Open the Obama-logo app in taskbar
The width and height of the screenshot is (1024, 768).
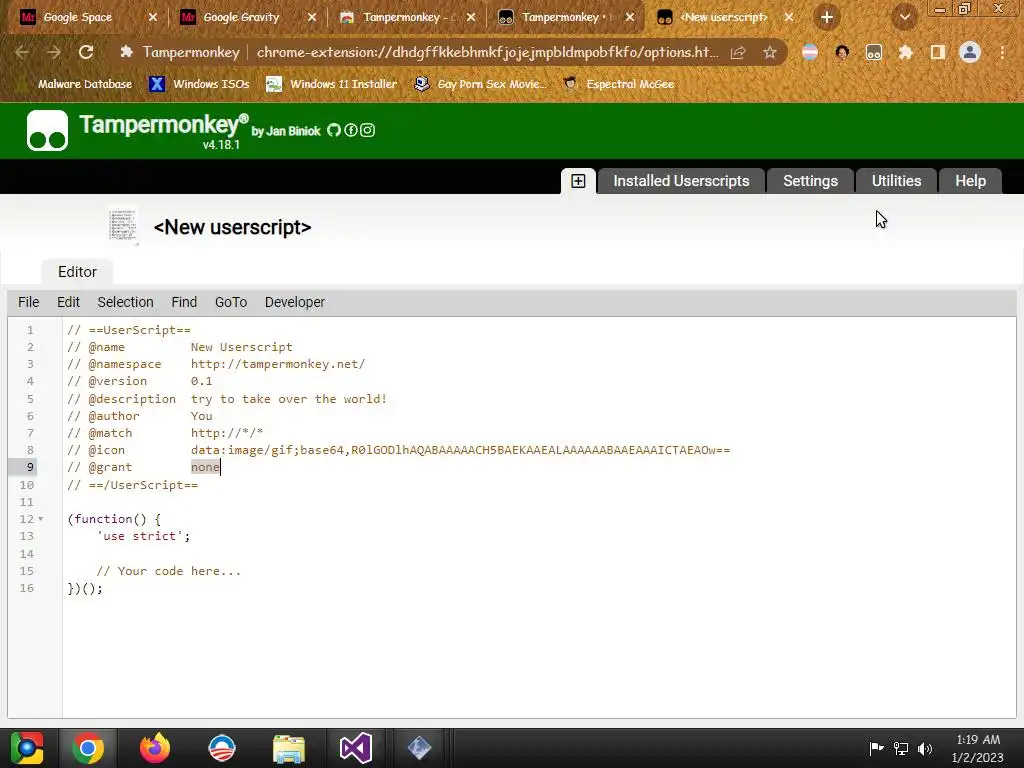(221, 748)
